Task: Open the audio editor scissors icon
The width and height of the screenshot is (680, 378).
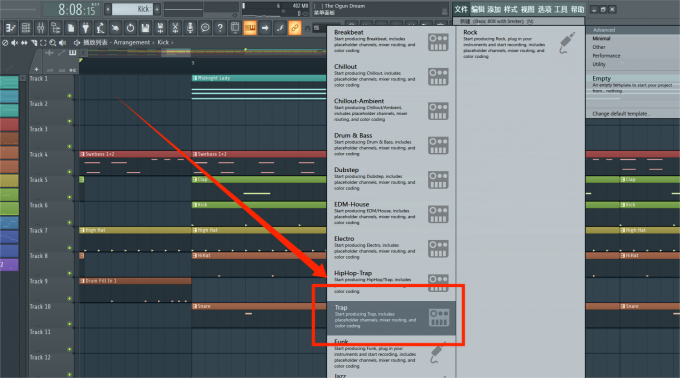Action: (x=175, y=28)
